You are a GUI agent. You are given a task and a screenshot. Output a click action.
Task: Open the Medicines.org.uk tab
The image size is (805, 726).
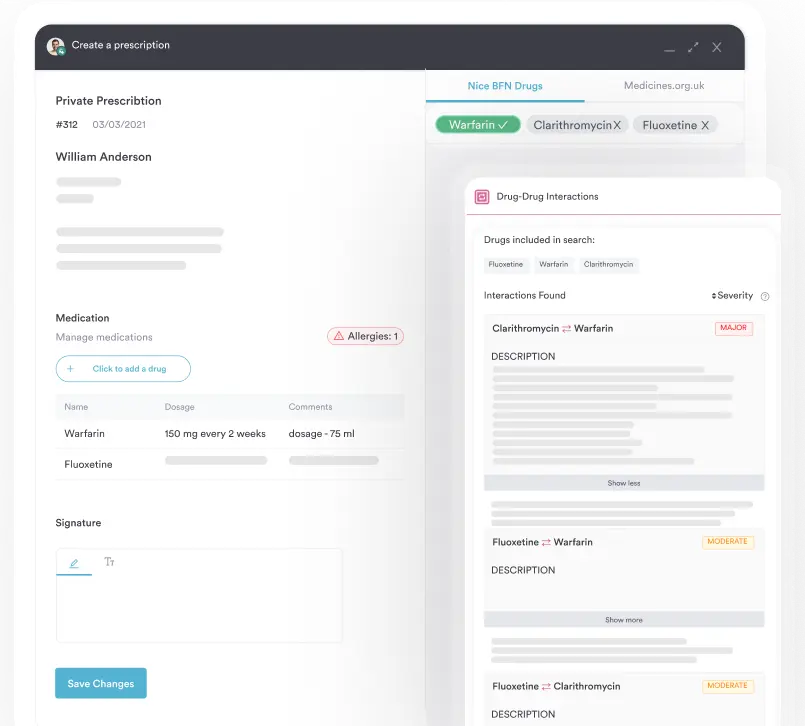[664, 86]
